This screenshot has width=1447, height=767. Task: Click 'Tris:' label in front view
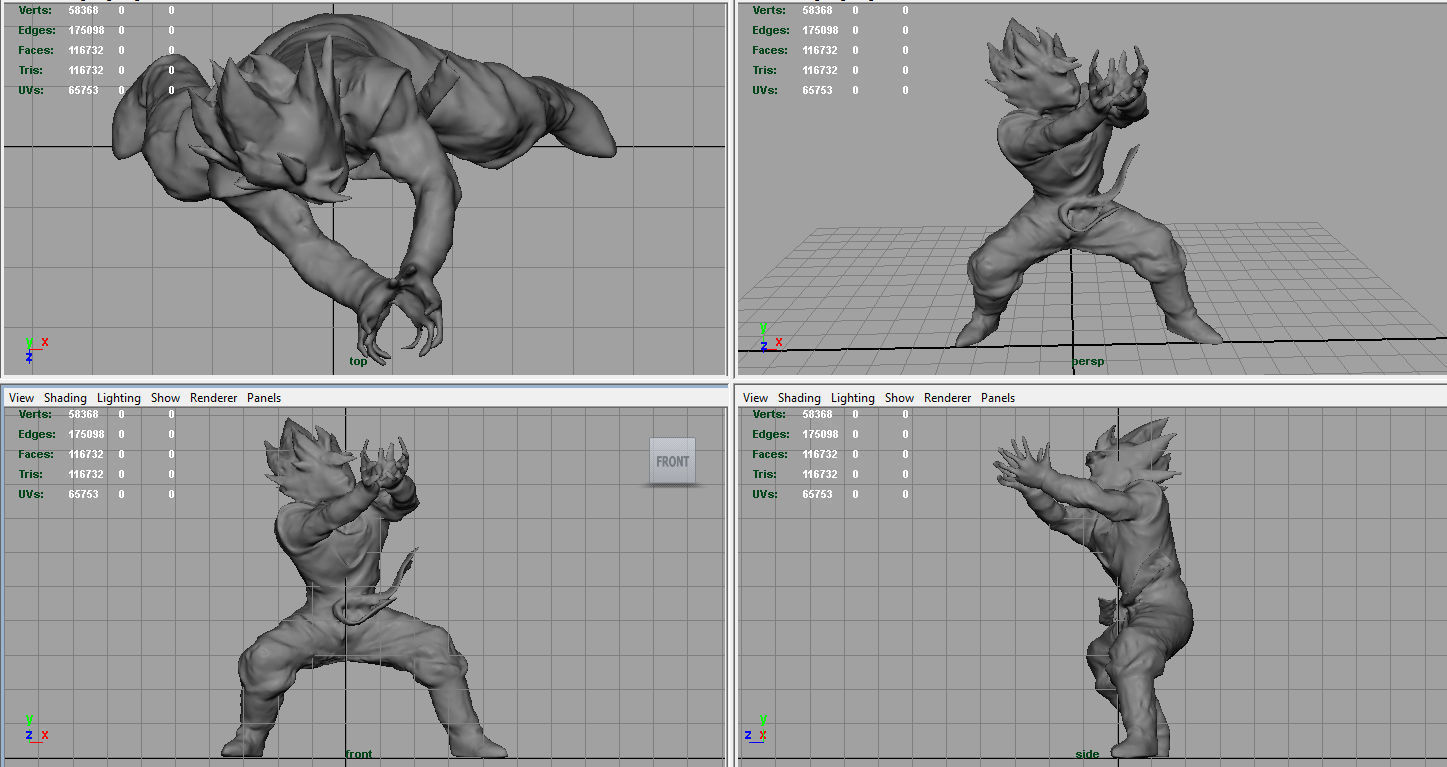point(30,474)
